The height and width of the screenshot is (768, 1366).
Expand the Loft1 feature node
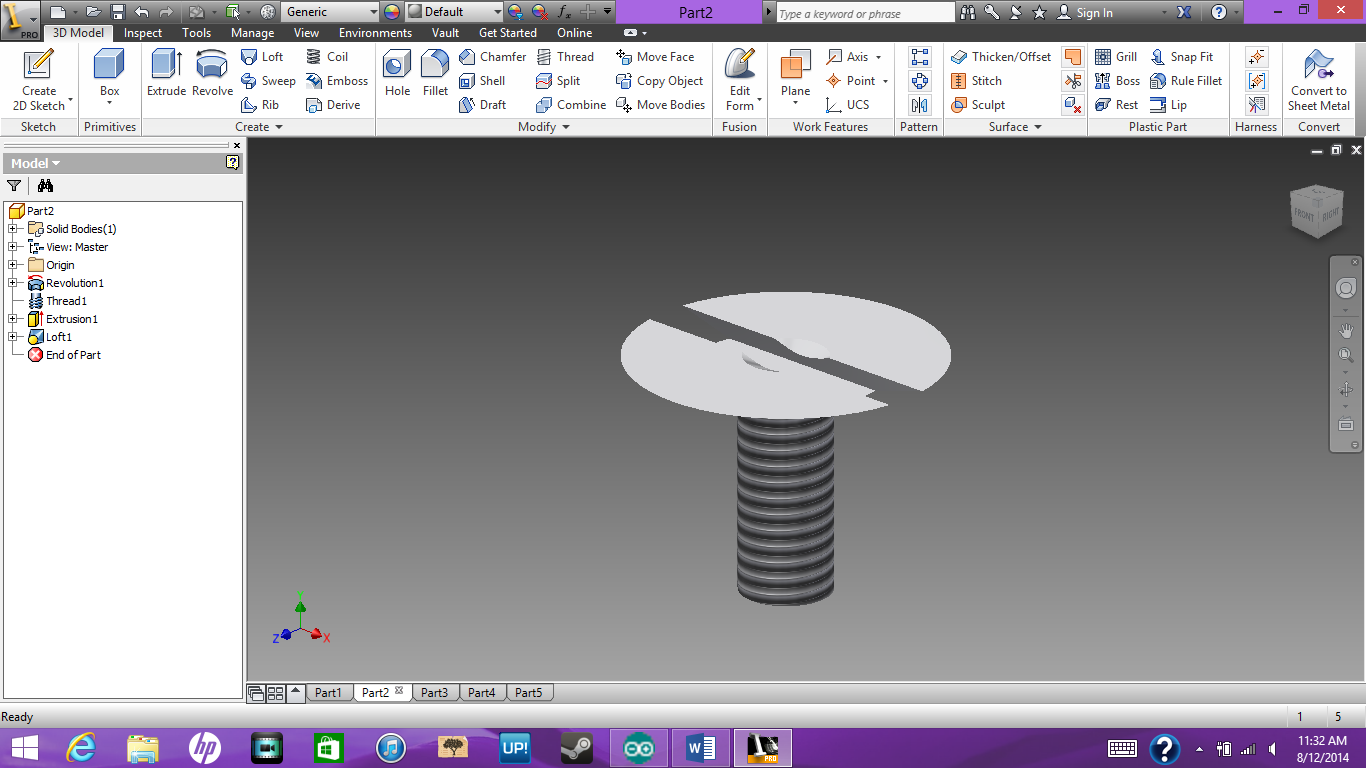(x=13, y=337)
